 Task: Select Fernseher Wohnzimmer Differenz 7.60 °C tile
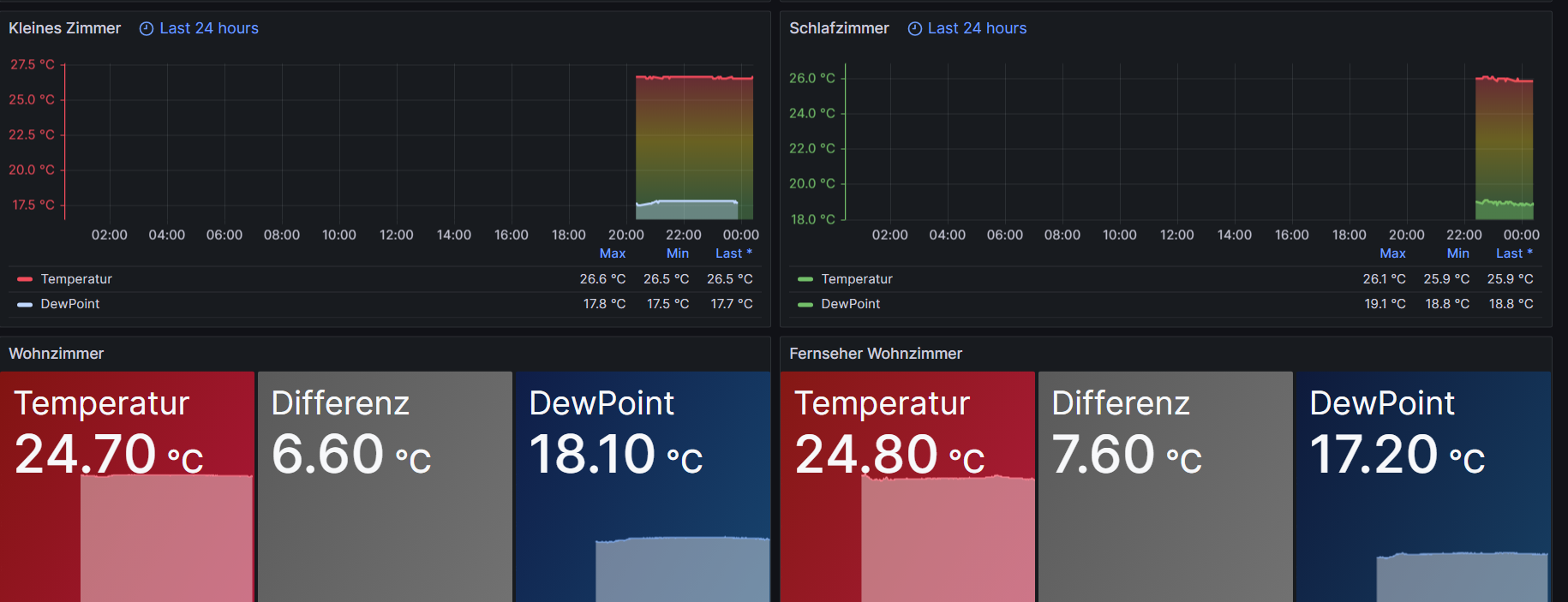pos(1165,486)
